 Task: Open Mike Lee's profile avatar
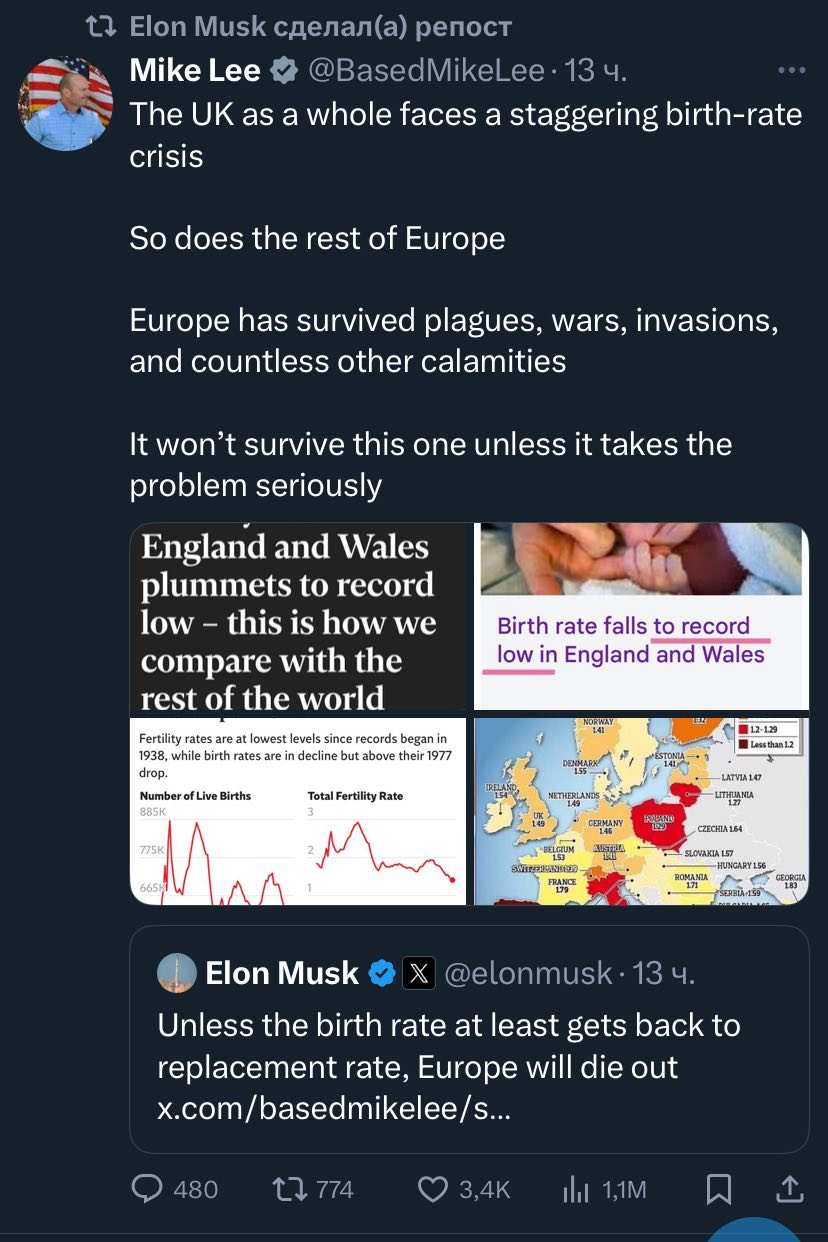pos(66,104)
